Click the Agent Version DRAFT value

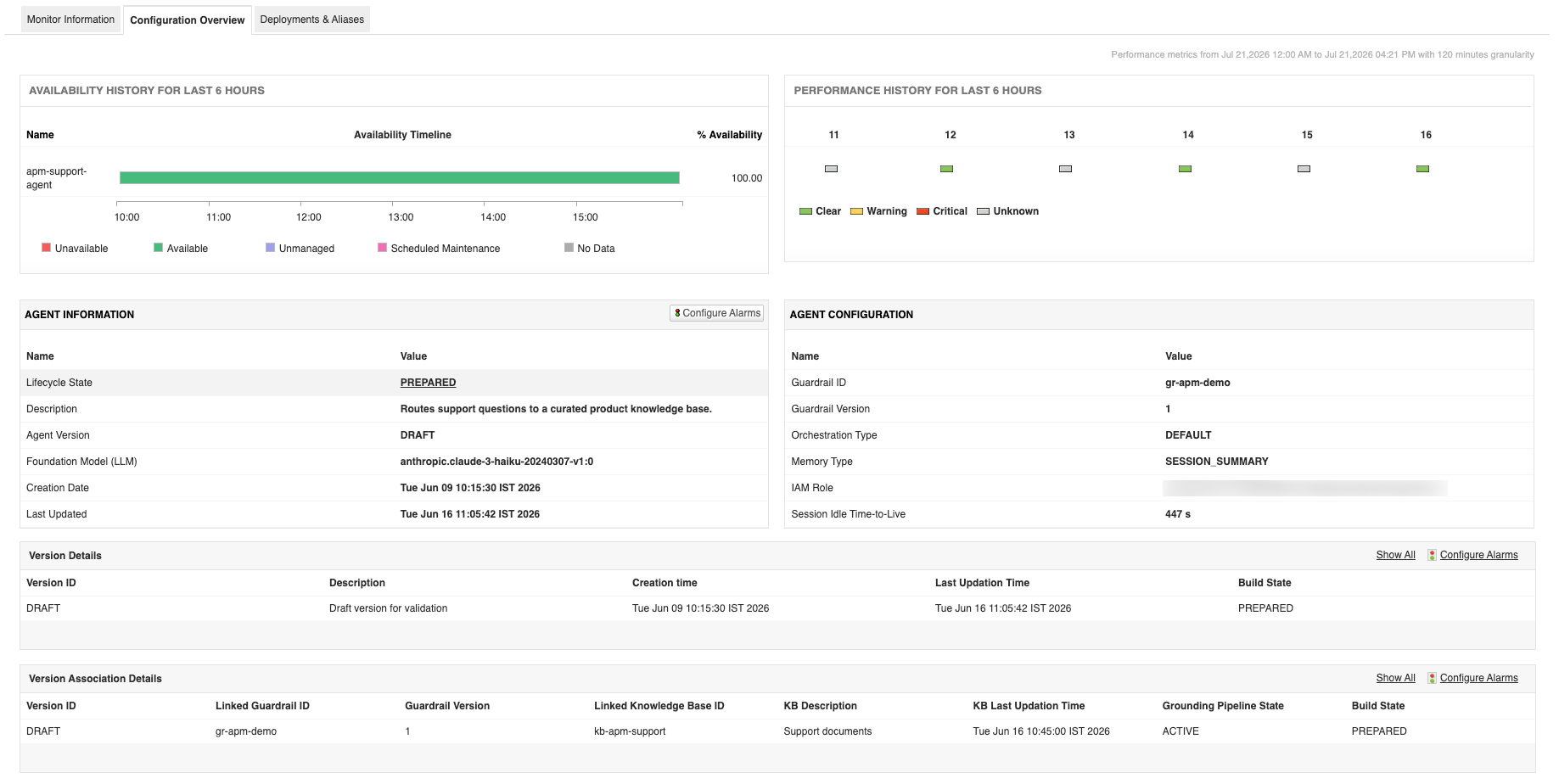tap(418, 435)
